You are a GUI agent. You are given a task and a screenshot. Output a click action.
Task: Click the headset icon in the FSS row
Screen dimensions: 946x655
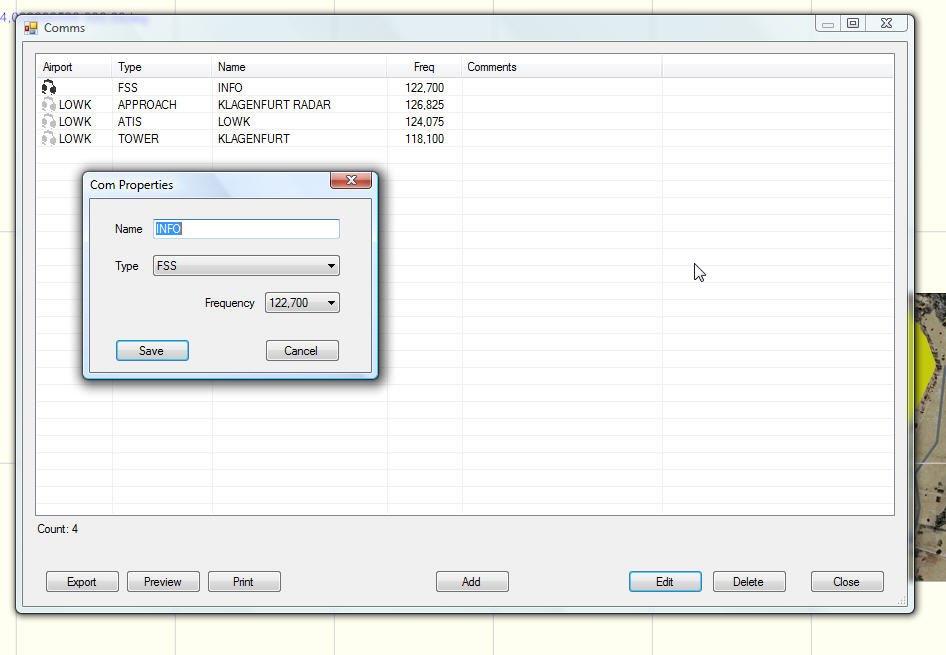click(x=48, y=88)
